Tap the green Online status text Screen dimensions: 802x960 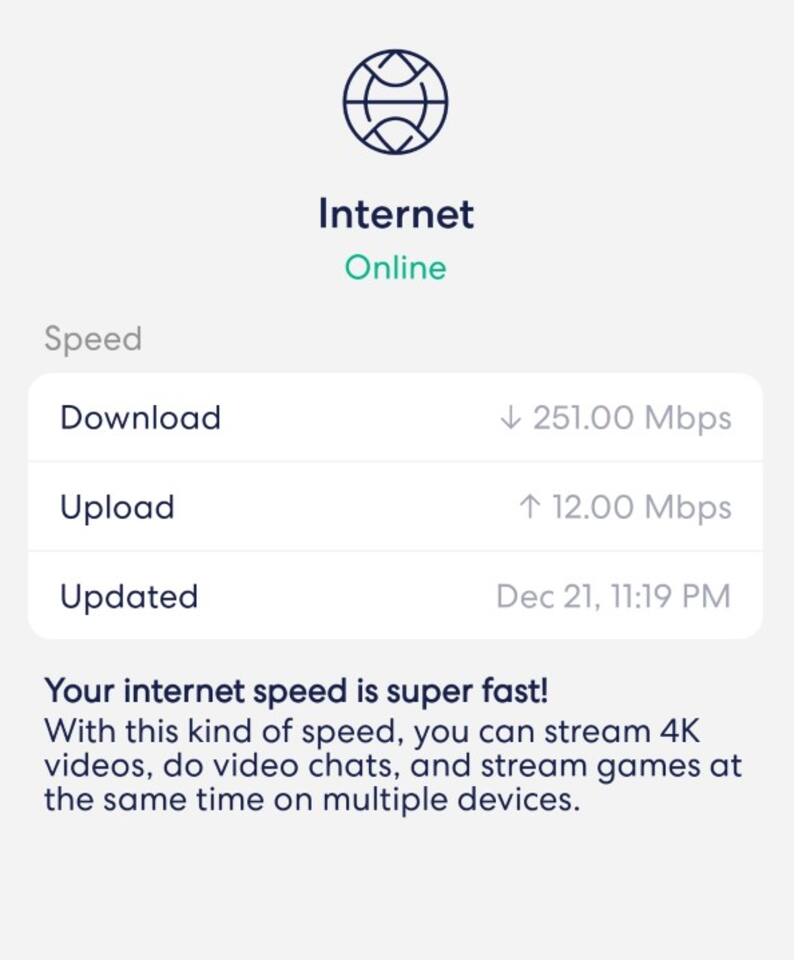tap(396, 268)
